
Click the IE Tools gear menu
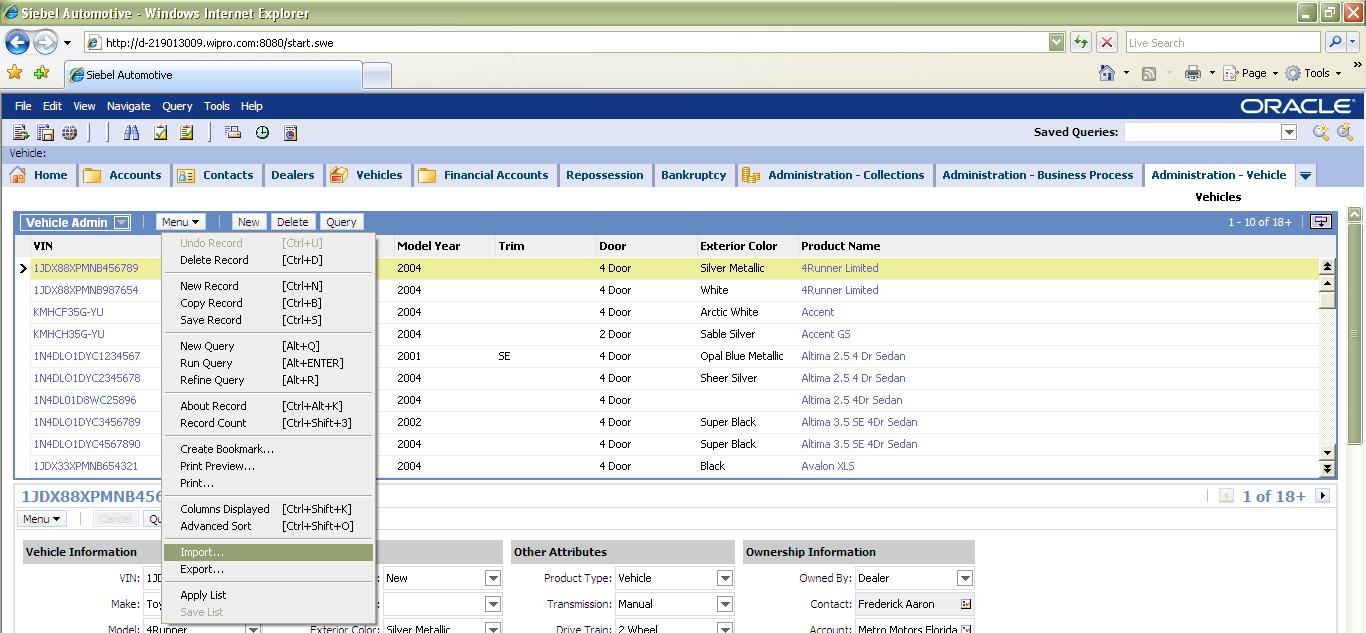[1313, 73]
